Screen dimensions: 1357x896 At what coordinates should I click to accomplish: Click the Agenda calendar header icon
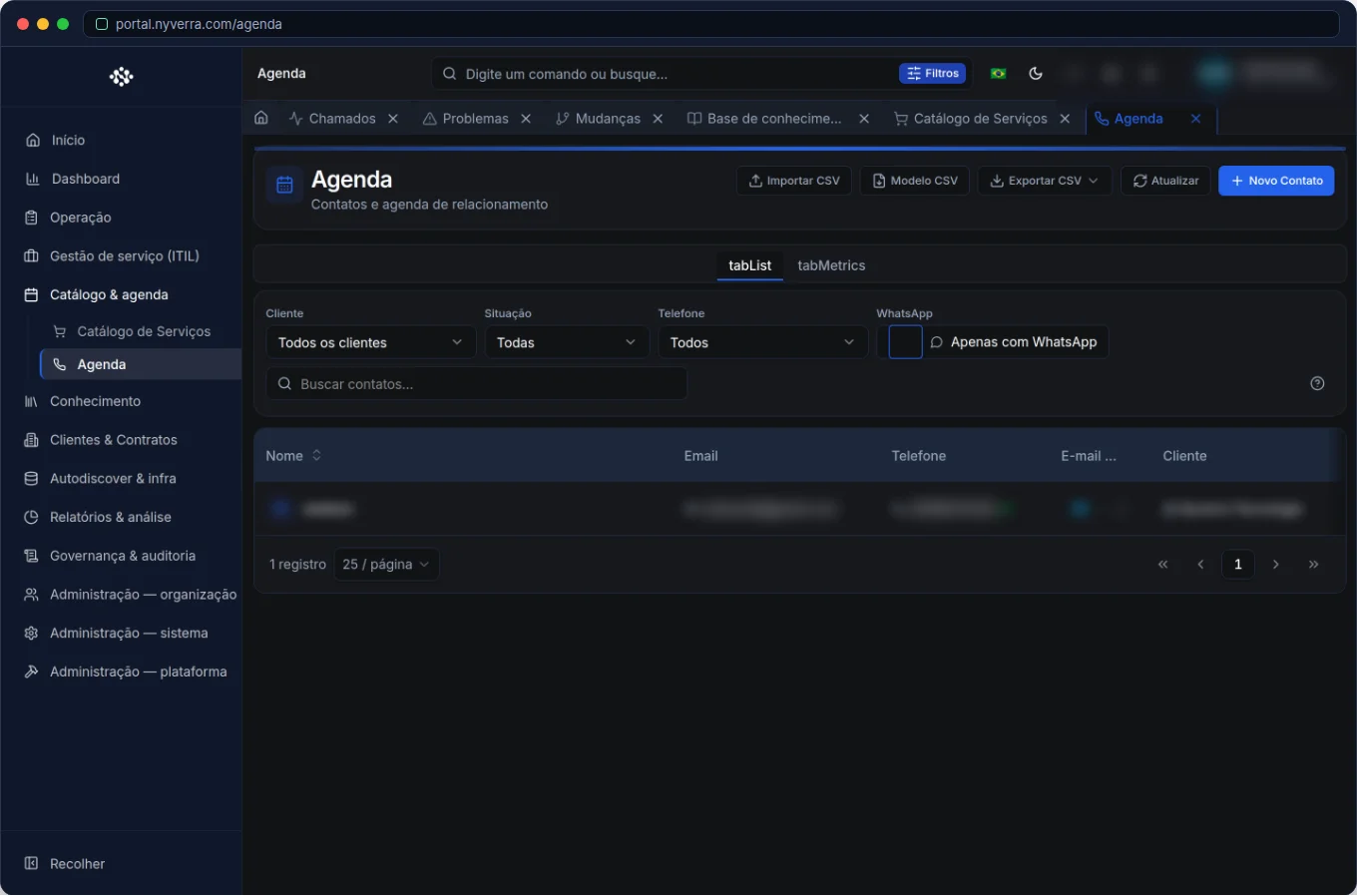[284, 185]
